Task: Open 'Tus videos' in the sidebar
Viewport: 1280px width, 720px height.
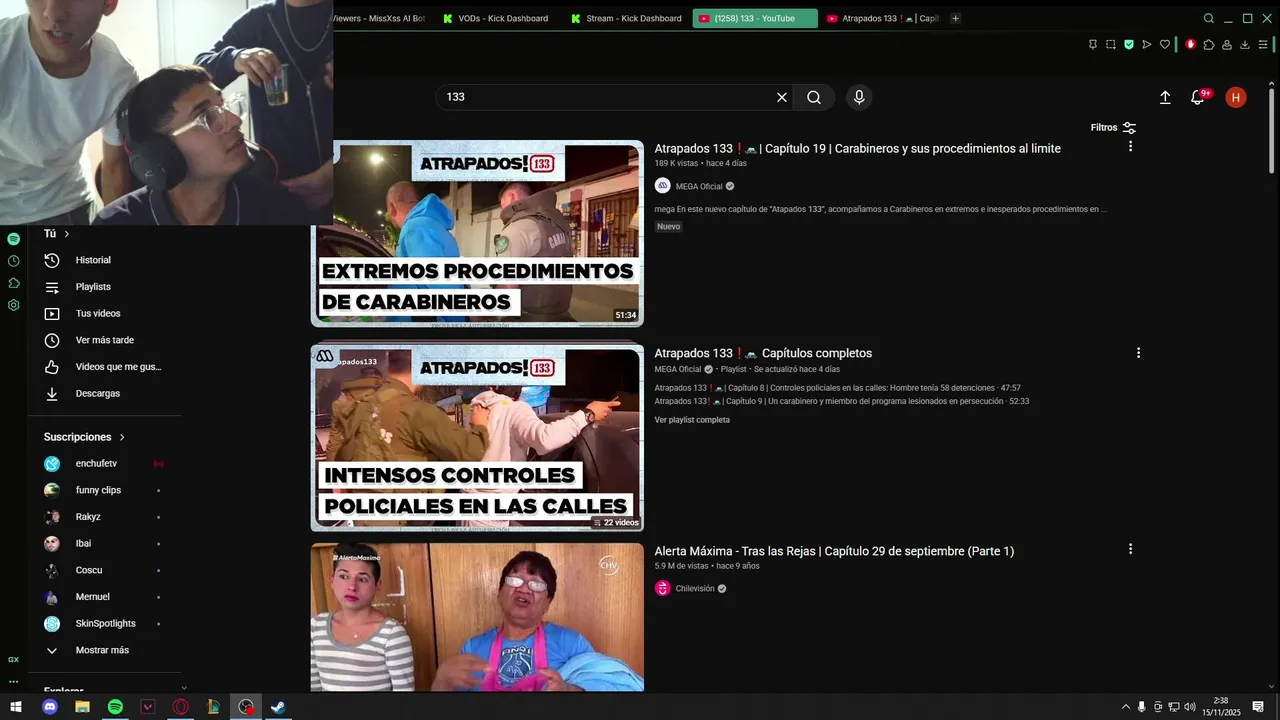Action: (x=105, y=314)
